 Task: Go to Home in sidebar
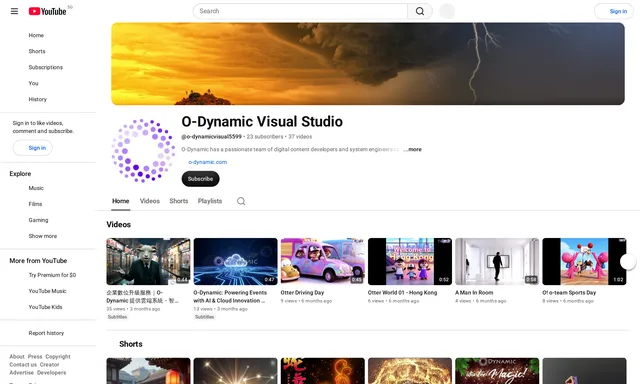36,36
